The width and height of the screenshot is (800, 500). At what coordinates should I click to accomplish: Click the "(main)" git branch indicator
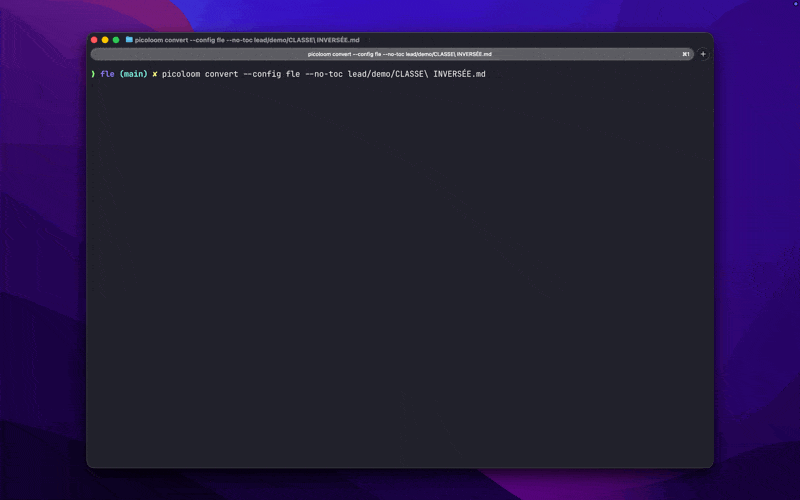tap(133, 74)
